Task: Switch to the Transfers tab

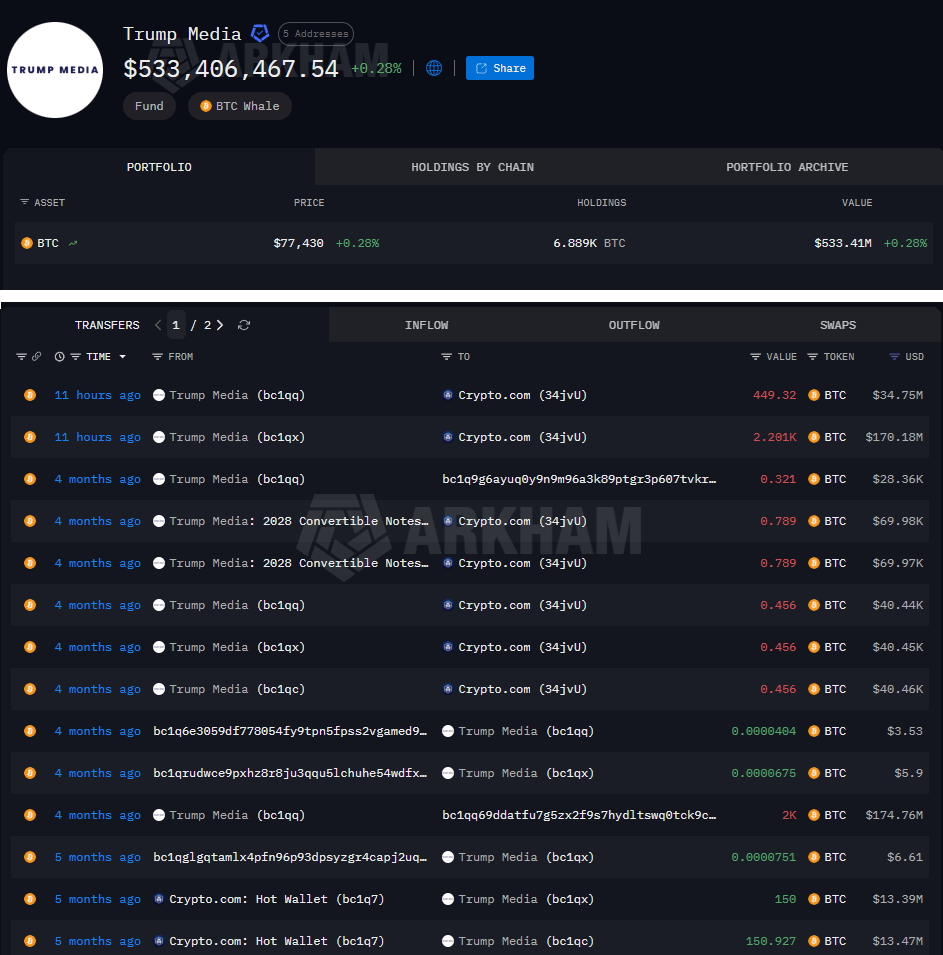Action: point(107,325)
